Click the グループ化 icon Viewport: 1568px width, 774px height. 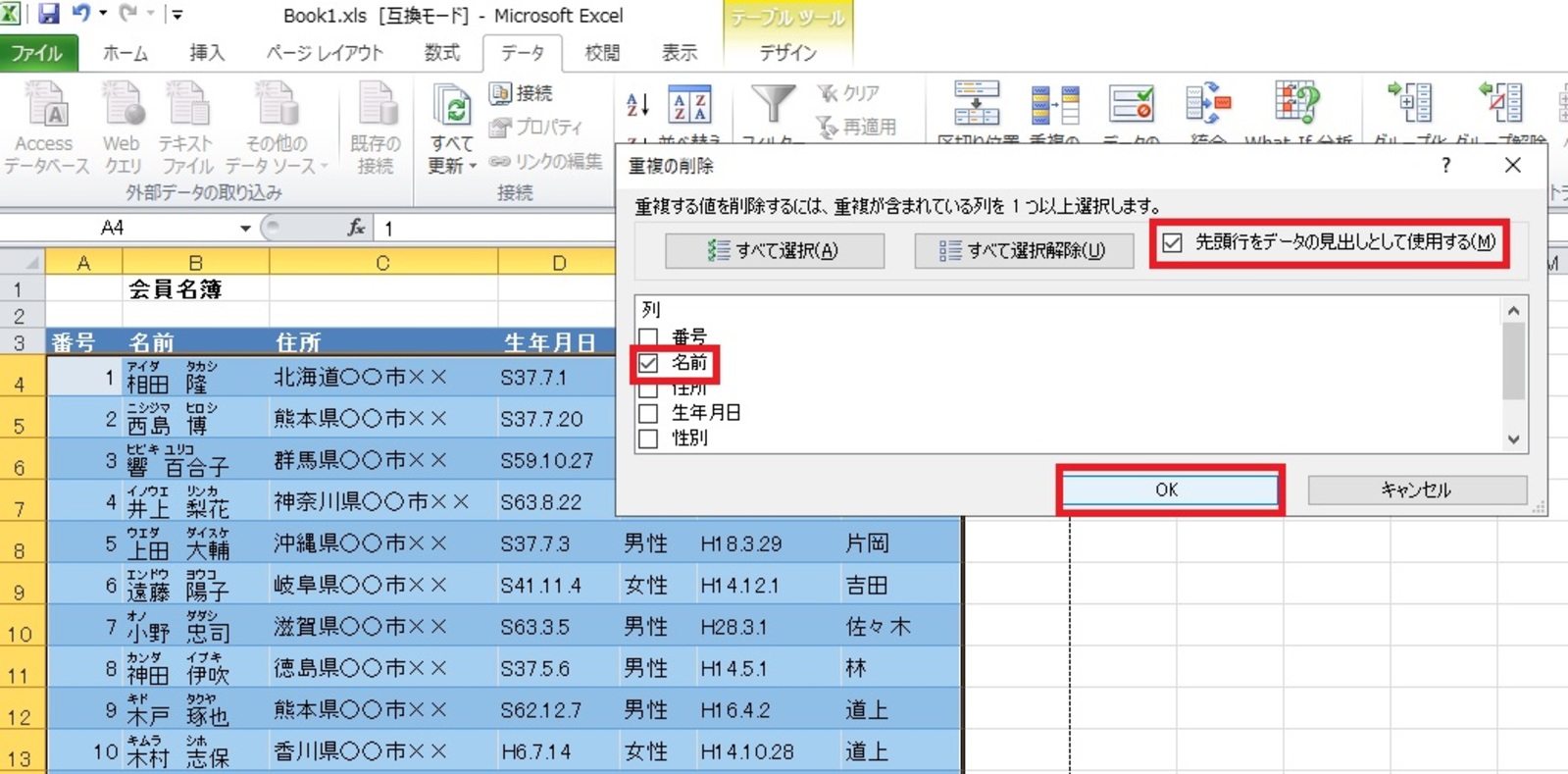tap(1409, 102)
